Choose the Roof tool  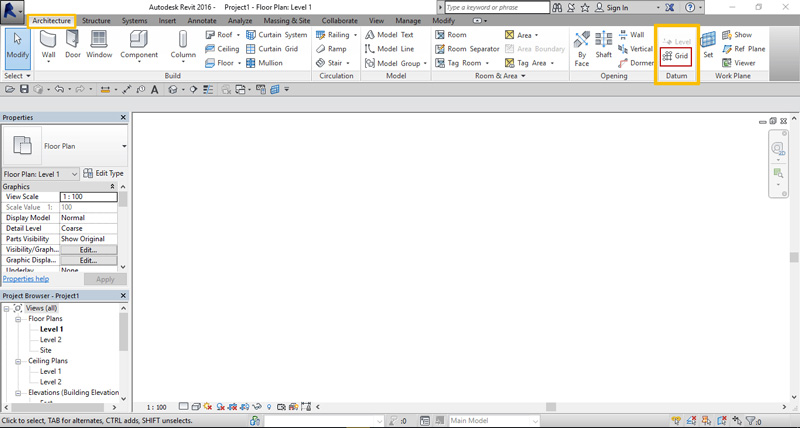[222, 35]
